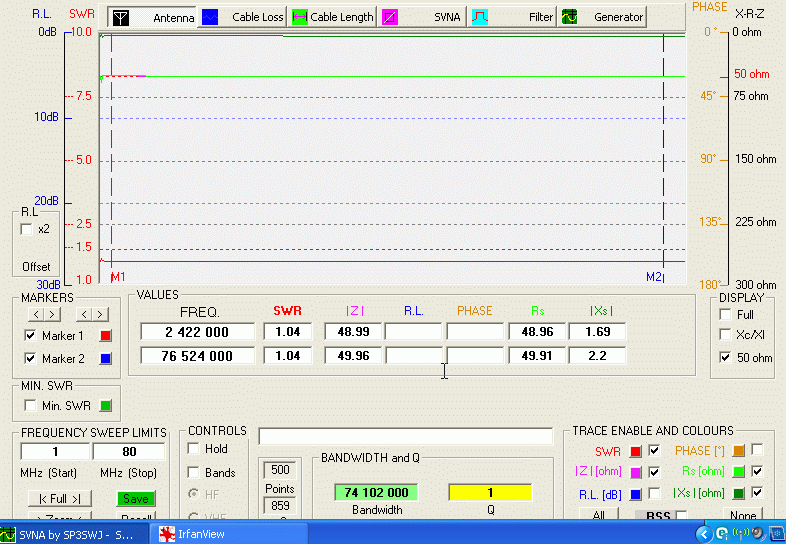Viewport: 786px width, 544px height.
Task: Click the MHz Stop frequency field
Action: pos(130,451)
